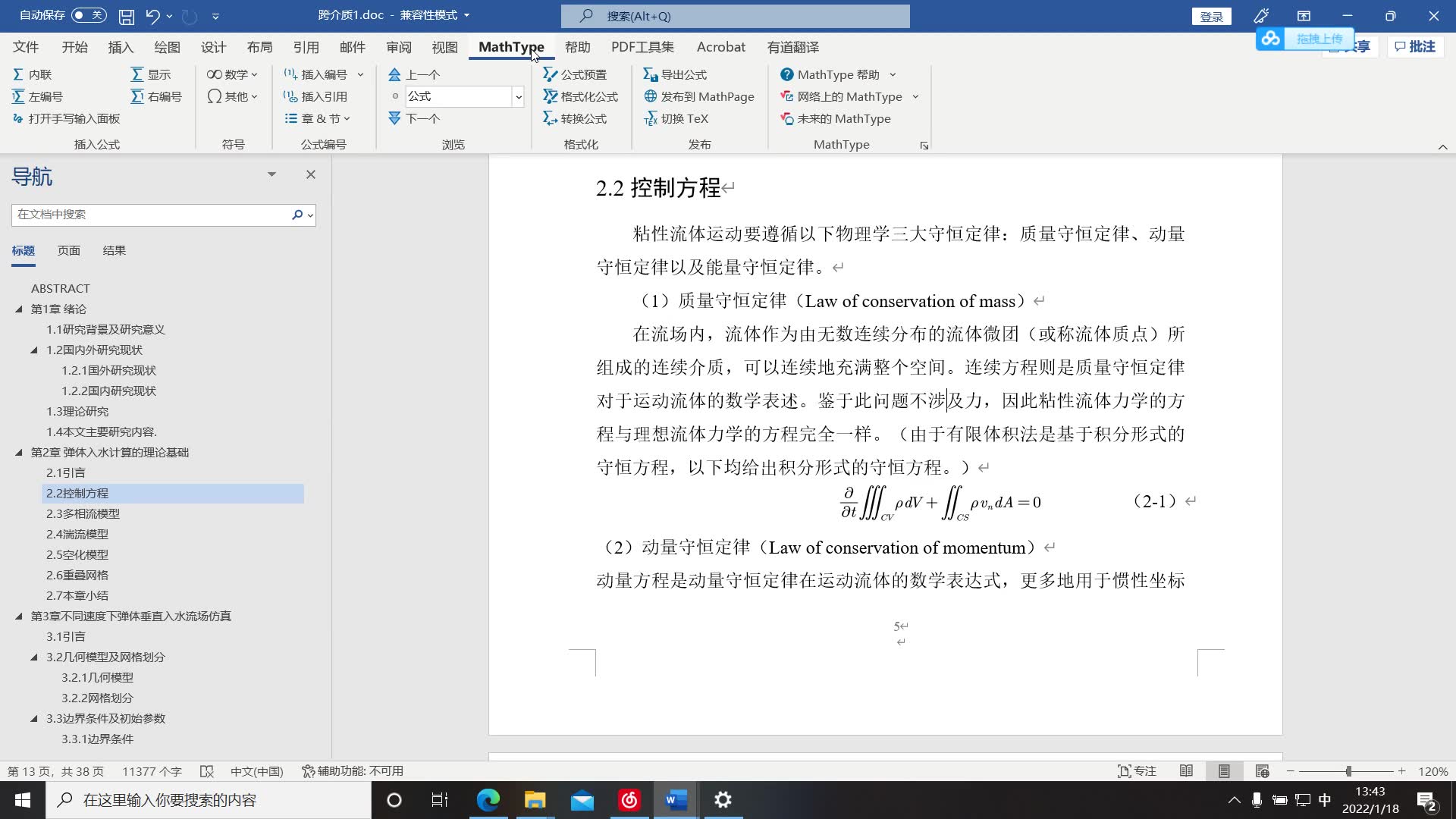Click 中文(中国) language in status bar
The image size is (1456, 819).
[x=256, y=771]
